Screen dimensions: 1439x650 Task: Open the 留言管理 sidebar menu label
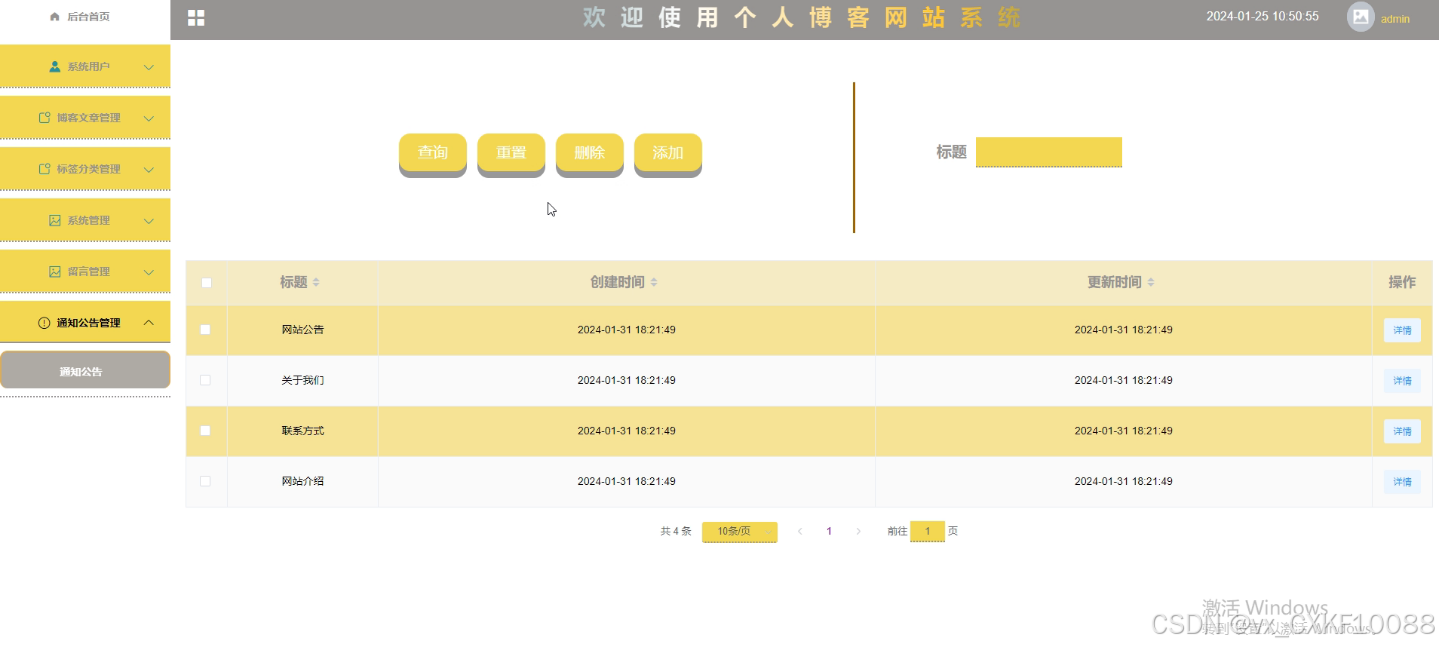[88, 271]
